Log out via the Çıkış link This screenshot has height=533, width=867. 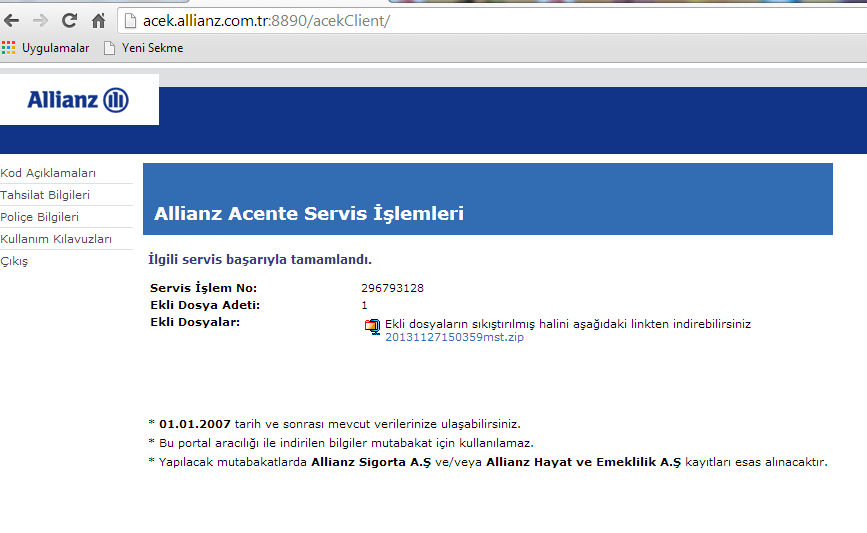[x=14, y=261]
